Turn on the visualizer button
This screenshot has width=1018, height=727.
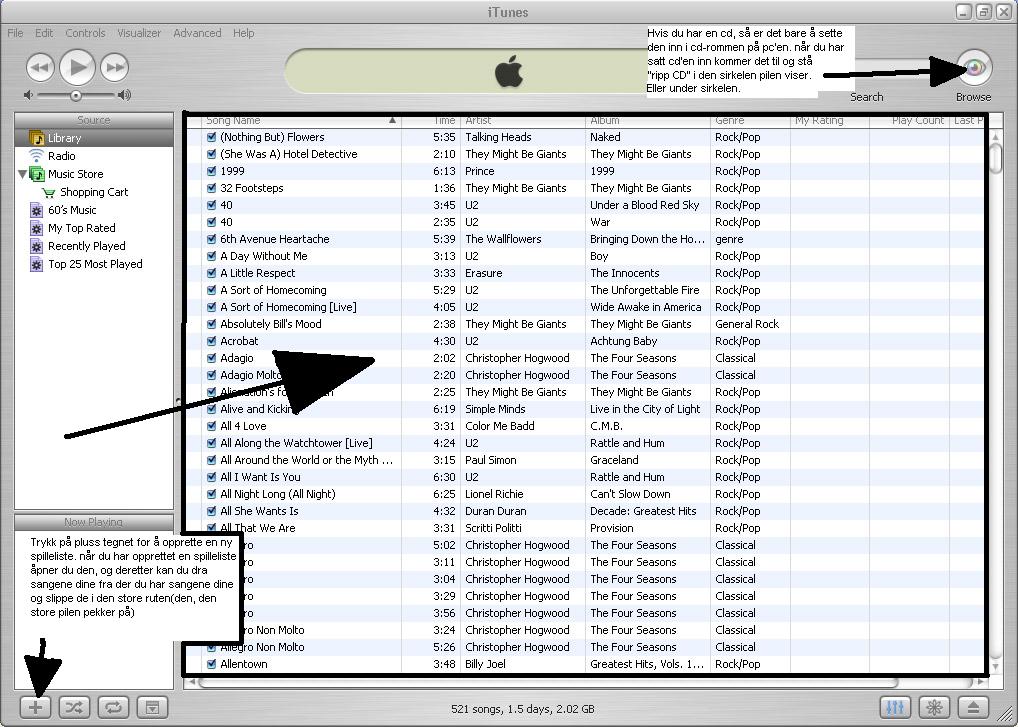[934, 708]
